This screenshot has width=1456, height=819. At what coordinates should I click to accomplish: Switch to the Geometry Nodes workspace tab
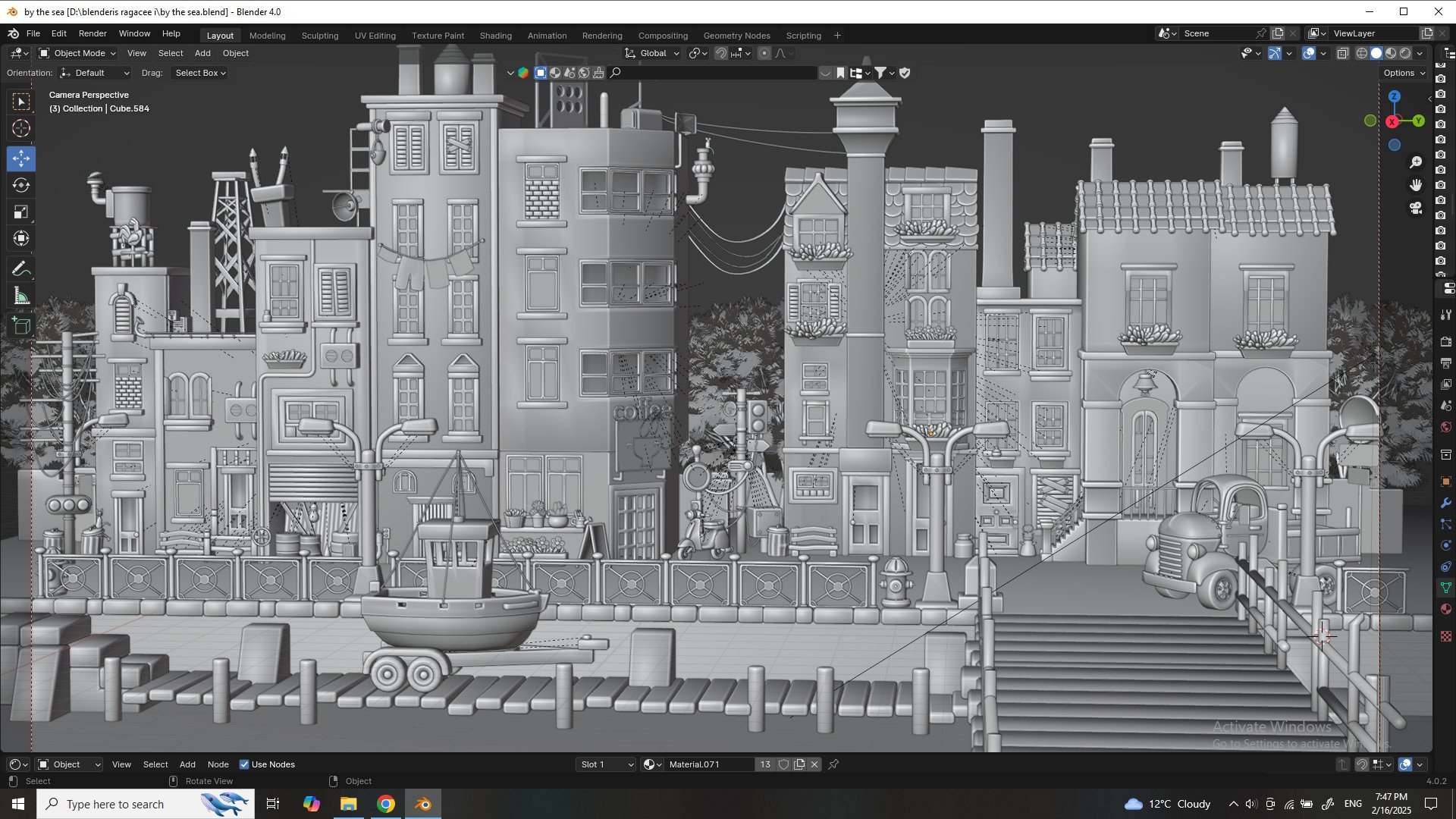[736, 36]
